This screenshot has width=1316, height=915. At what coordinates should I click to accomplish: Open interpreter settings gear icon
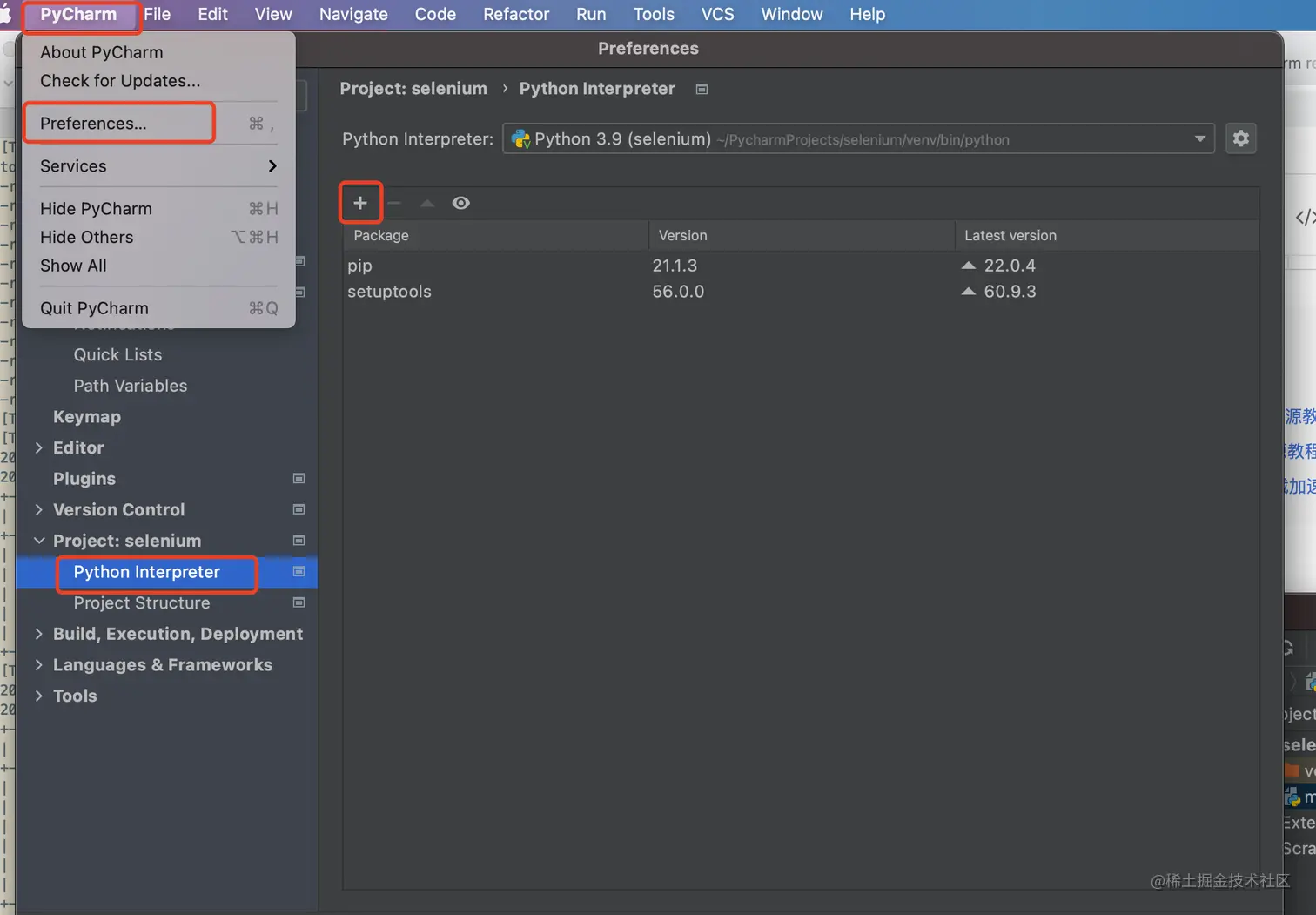click(1241, 138)
